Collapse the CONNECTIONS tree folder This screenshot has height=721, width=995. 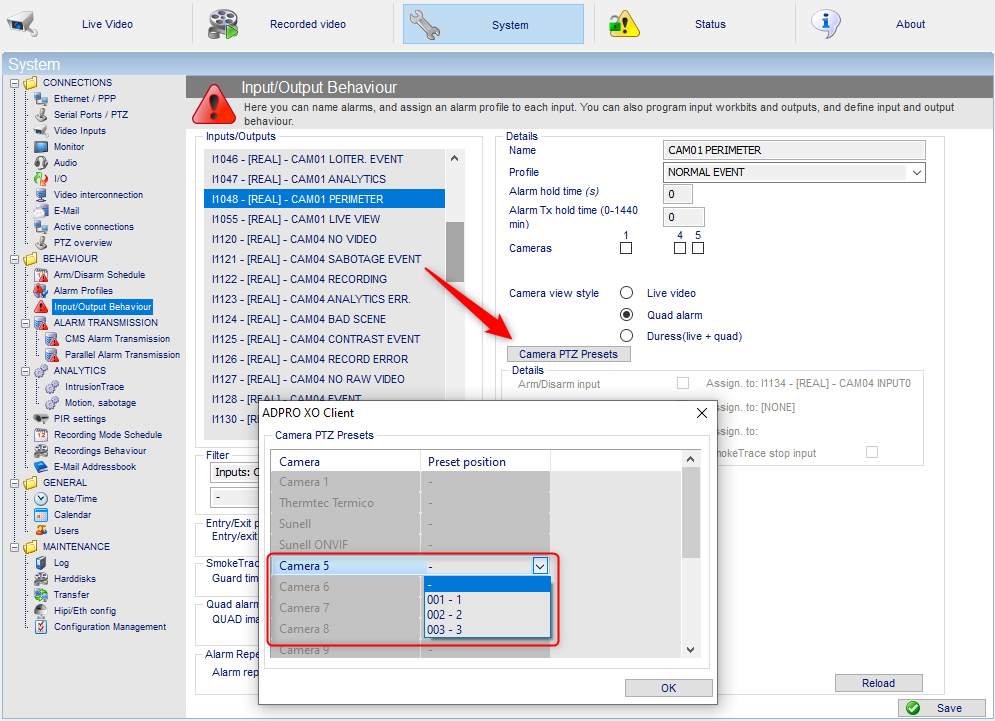14,83
